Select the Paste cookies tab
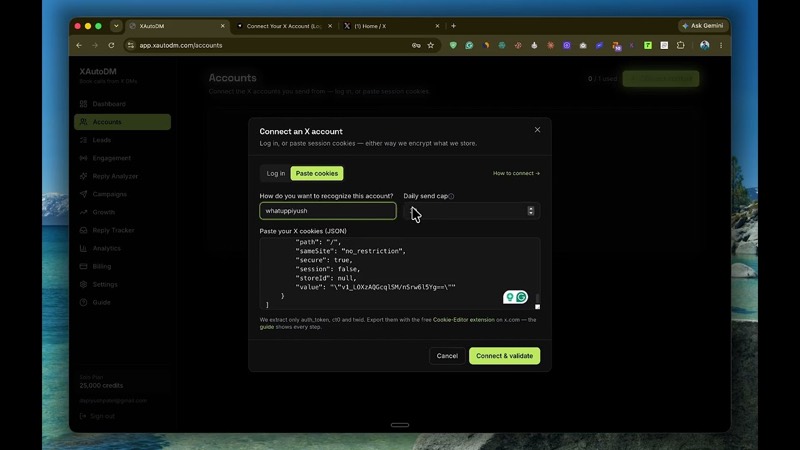This screenshot has height=450, width=800. [317, 173]
